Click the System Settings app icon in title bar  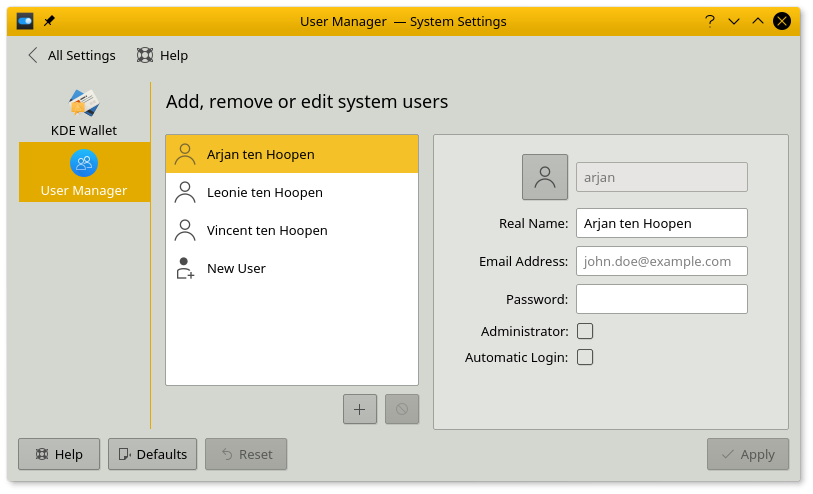click(25, 21)
